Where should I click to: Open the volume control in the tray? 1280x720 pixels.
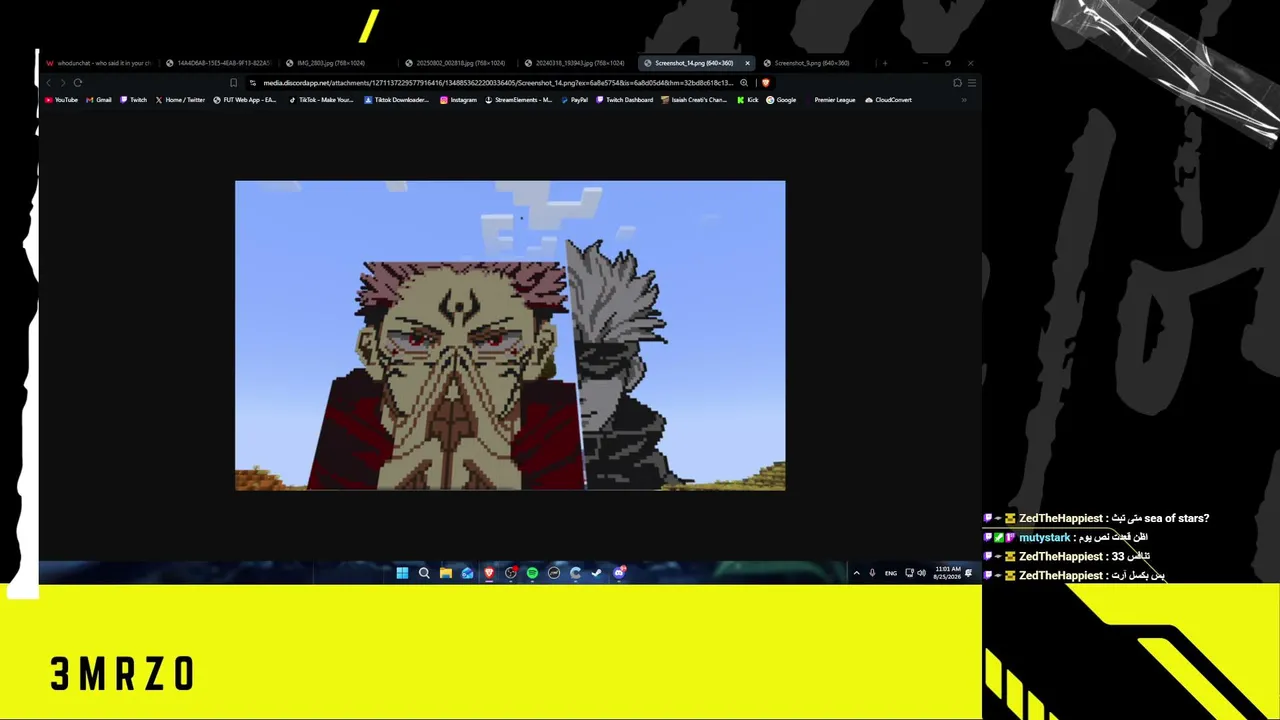921,573
